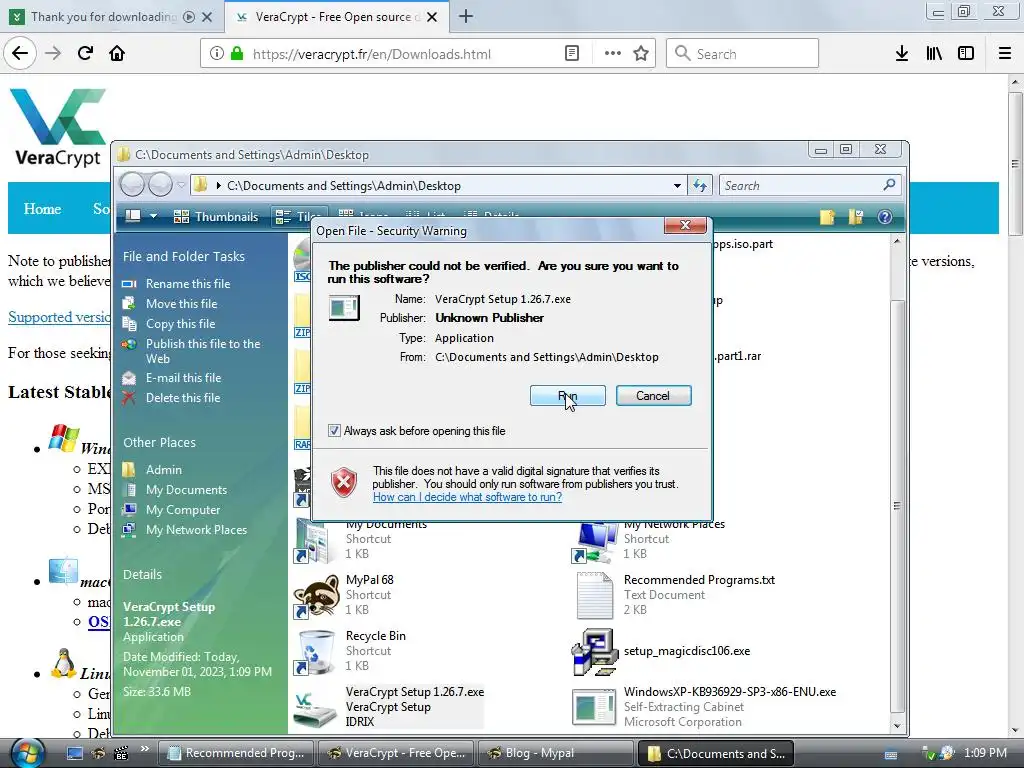Viewport: 1024px width, 768px height.
Task: Click the system tray clock 1:09 PM
Action: coord(985,753)
